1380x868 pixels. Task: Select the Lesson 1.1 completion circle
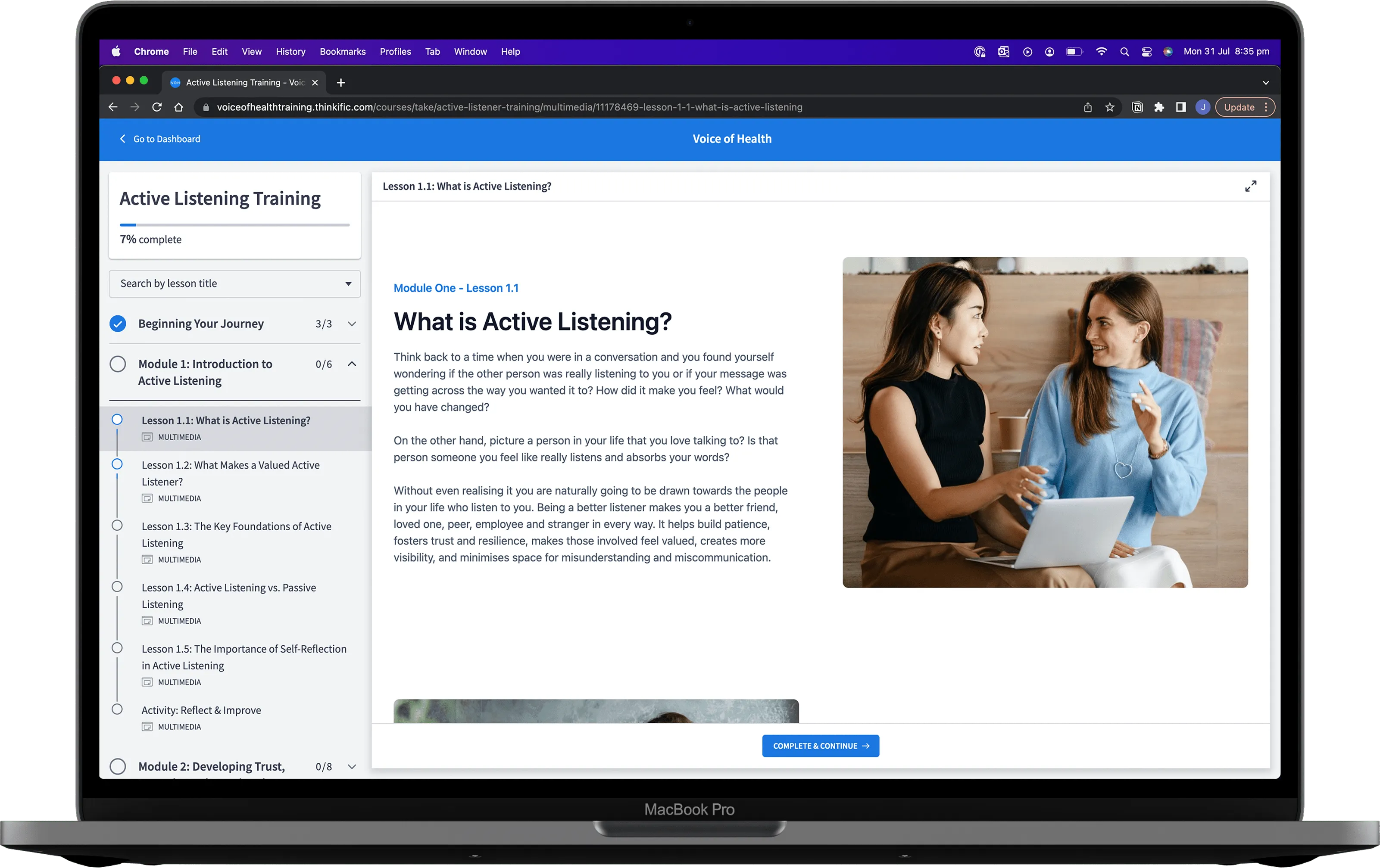tap(118, 420)
